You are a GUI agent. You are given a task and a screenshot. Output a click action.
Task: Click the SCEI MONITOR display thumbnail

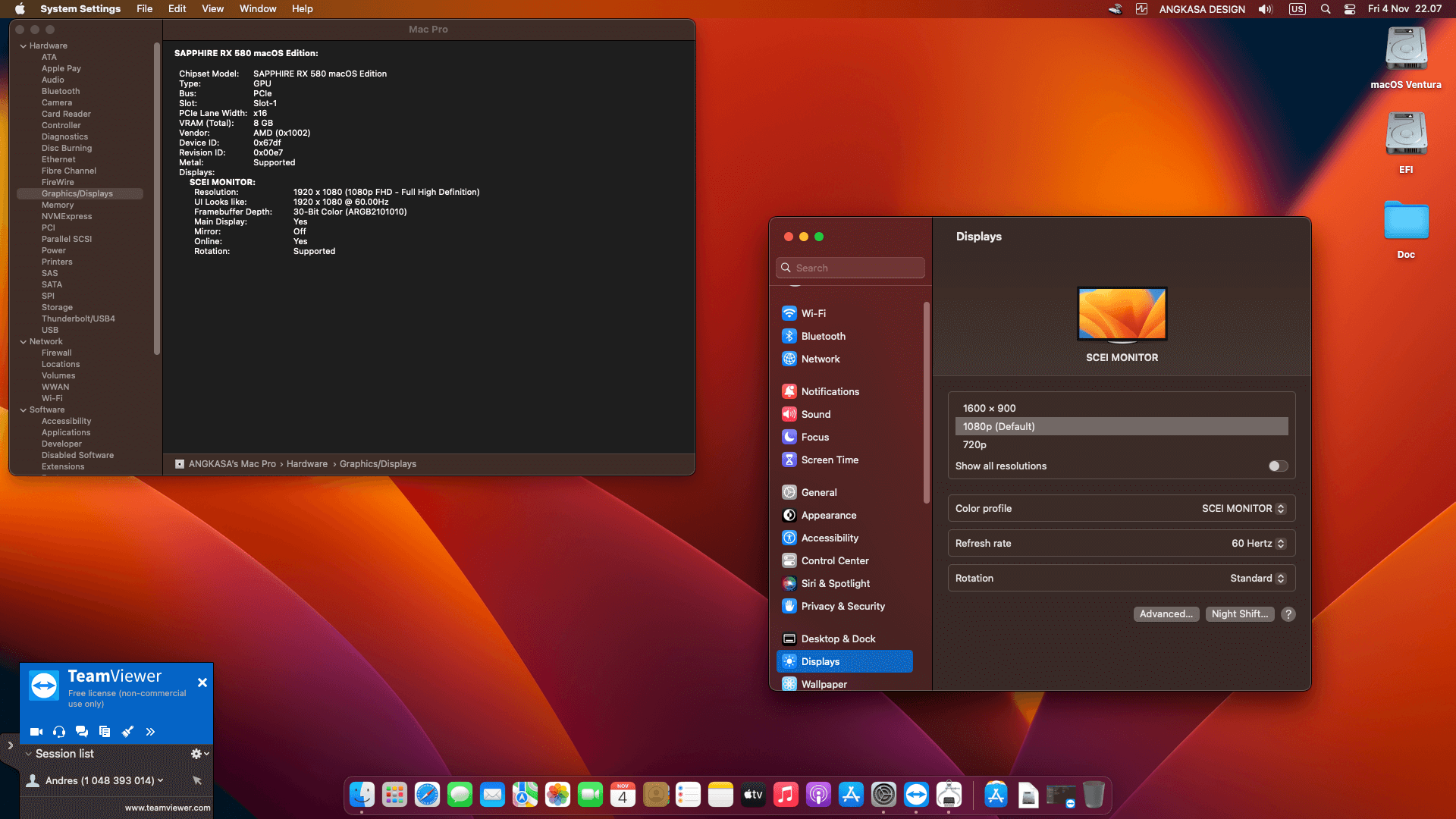1122,314
